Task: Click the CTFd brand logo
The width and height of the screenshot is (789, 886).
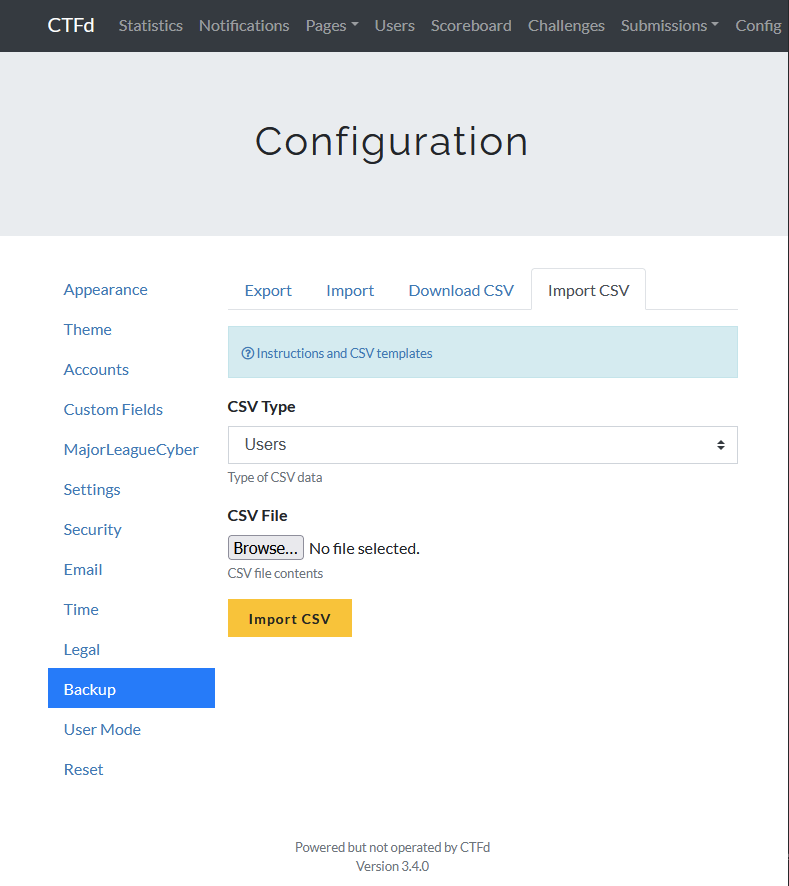Action: [71, 26]
